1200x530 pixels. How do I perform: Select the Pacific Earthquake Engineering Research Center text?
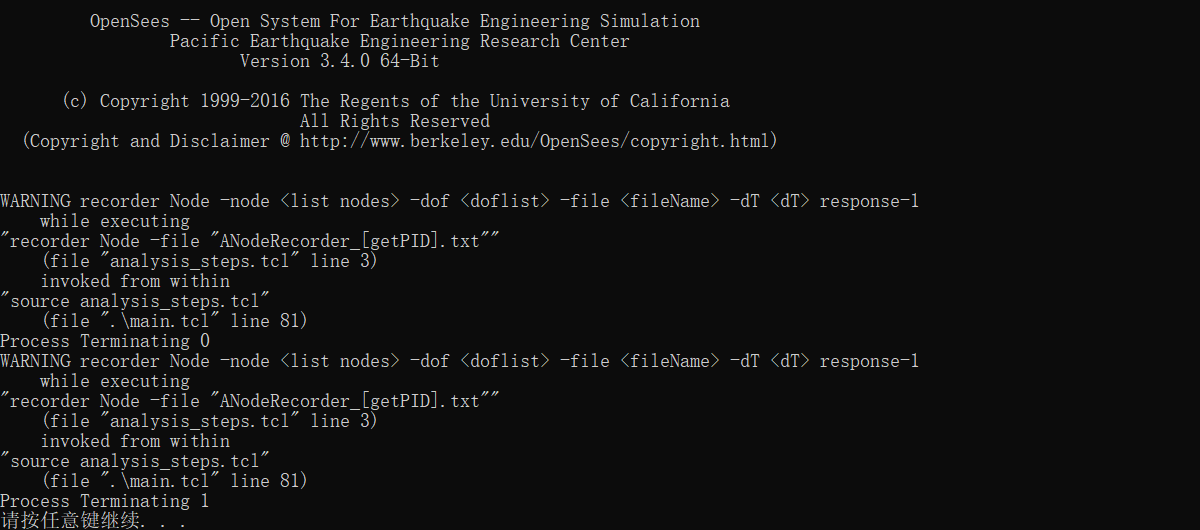[x=400, y=41]
